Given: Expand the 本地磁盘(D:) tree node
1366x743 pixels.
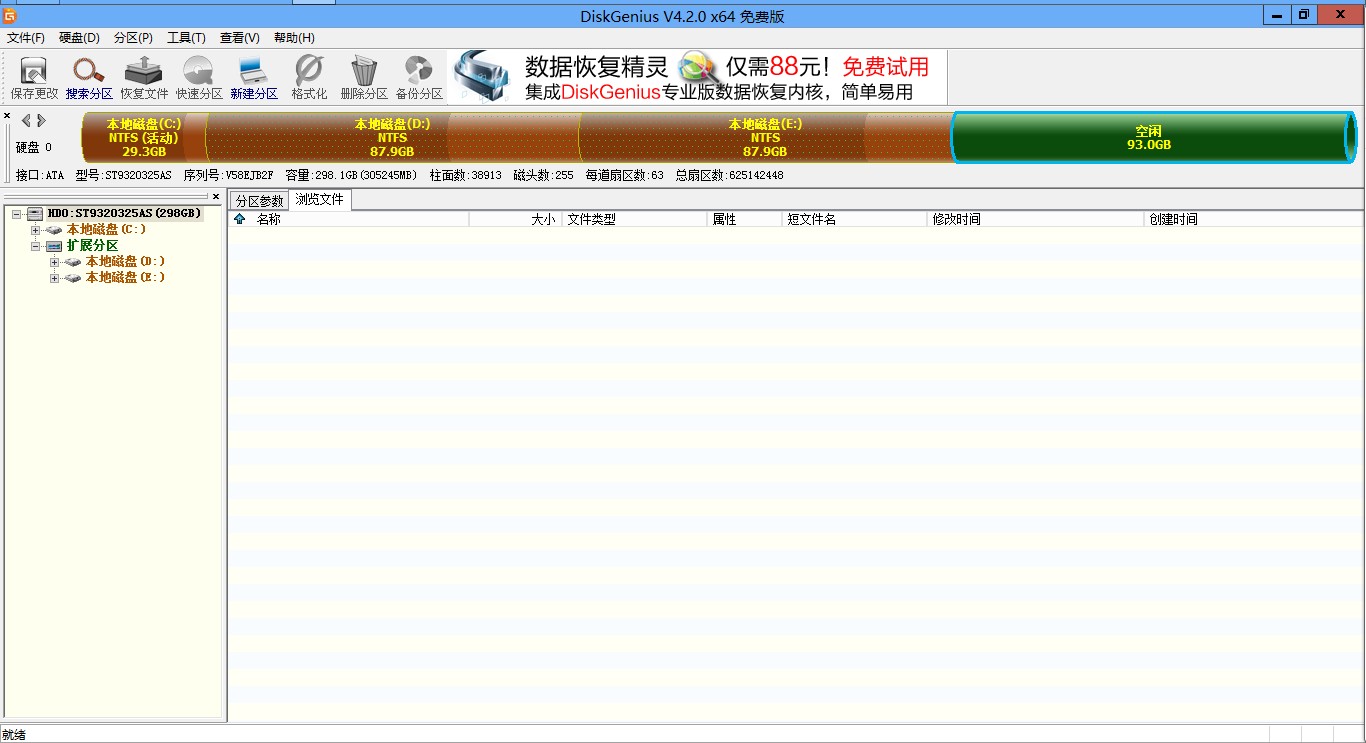Looking at the screenshot, I should coord(55,261).
